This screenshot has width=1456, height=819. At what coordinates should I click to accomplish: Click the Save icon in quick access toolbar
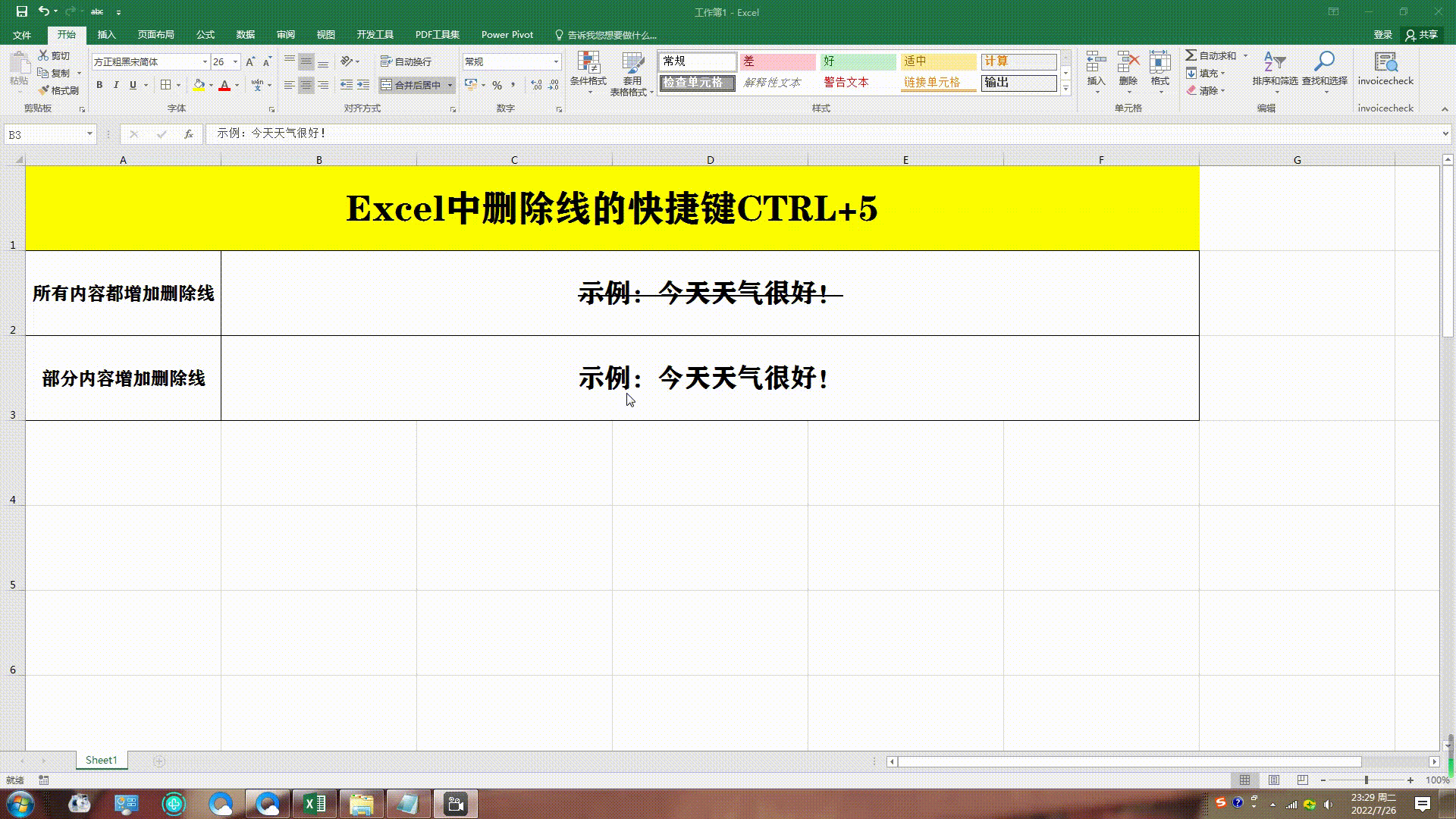tap(22, 11)
